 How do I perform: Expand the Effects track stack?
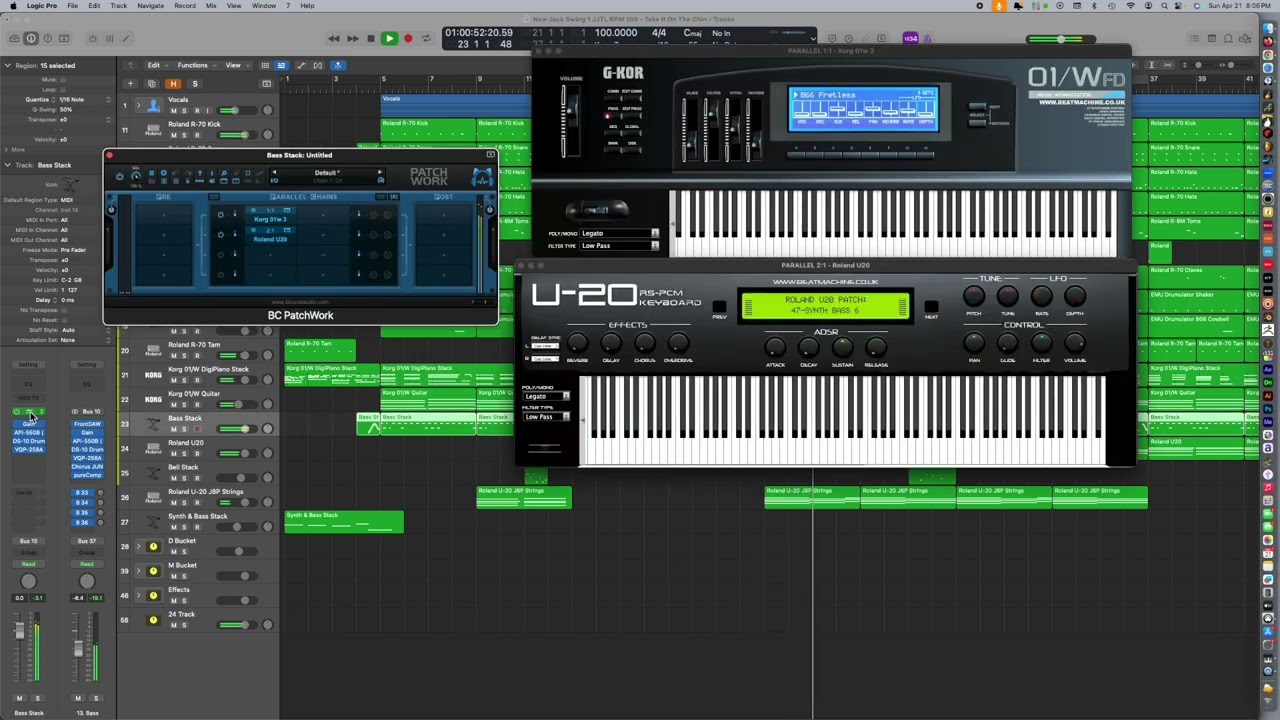tap(139, 595)
